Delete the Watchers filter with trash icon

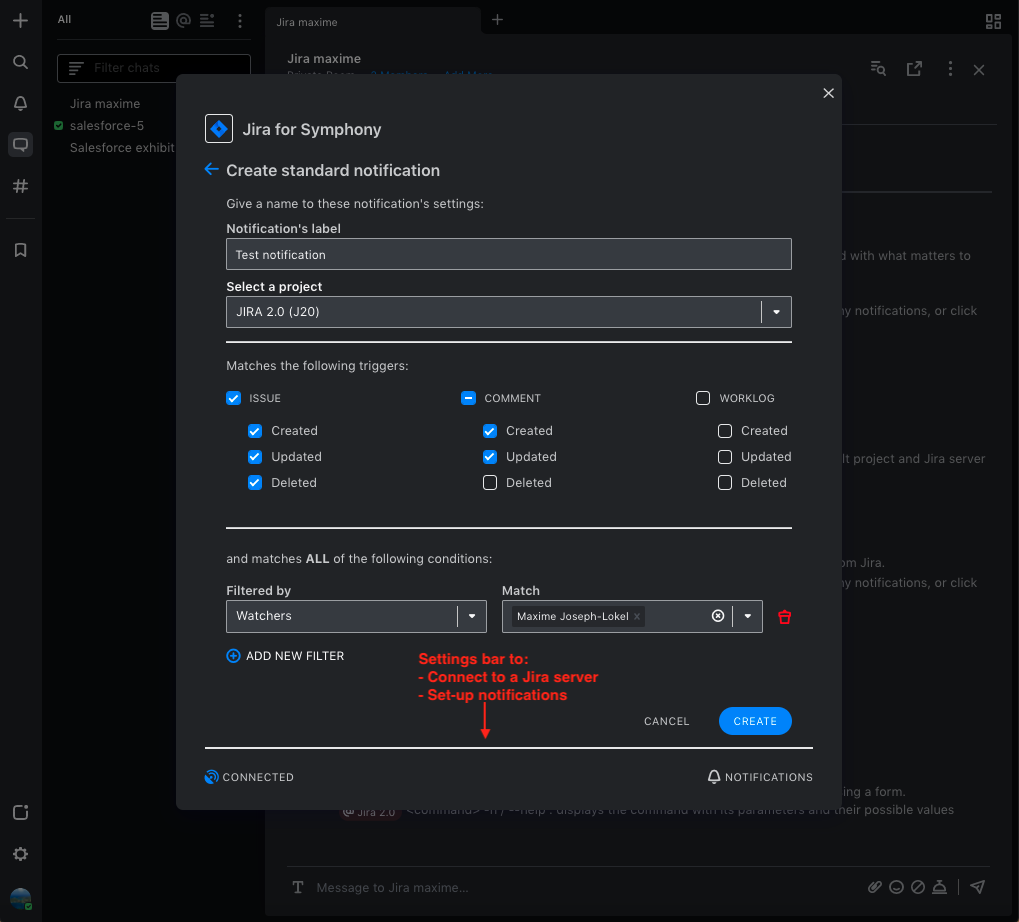pos(784,617)
